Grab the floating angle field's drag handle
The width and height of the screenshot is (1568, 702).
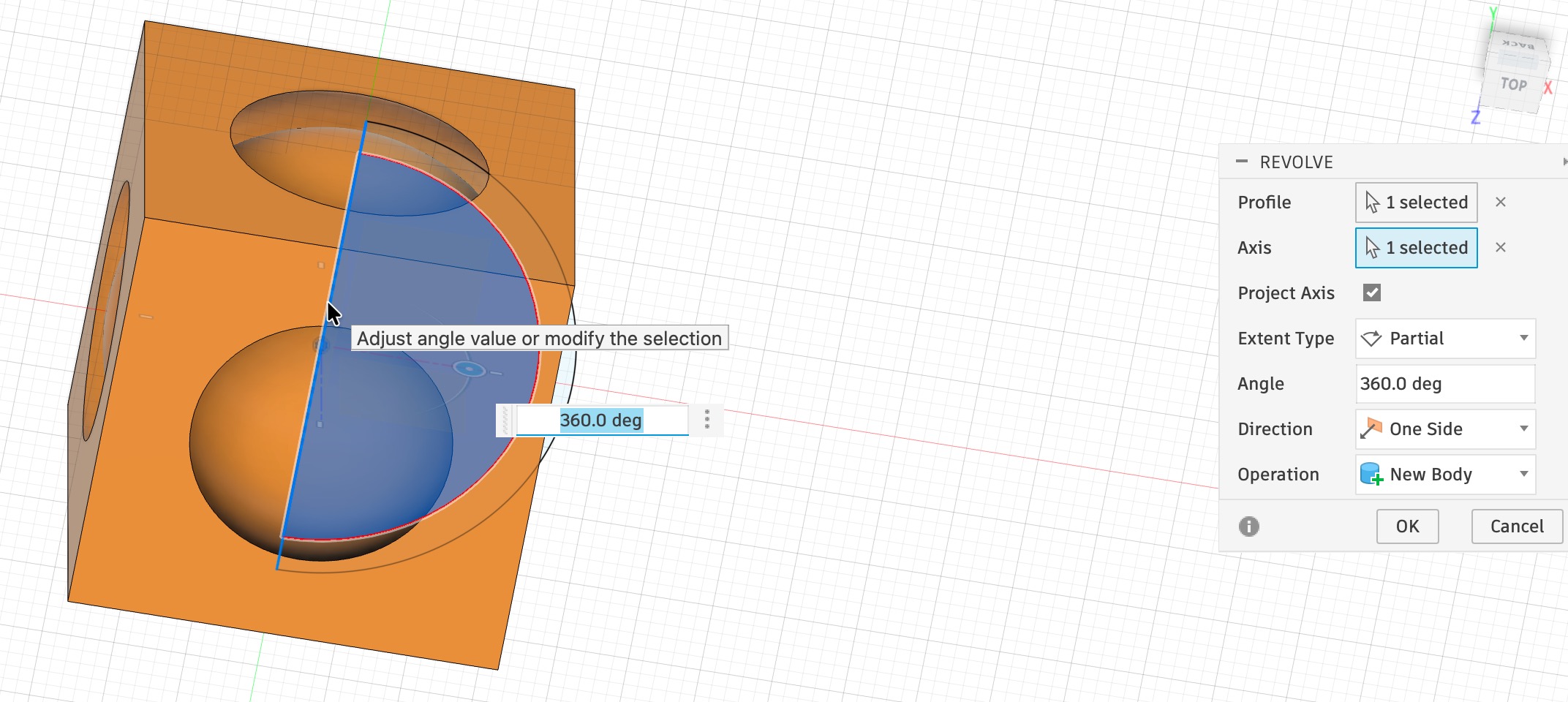tap(505, 420)
